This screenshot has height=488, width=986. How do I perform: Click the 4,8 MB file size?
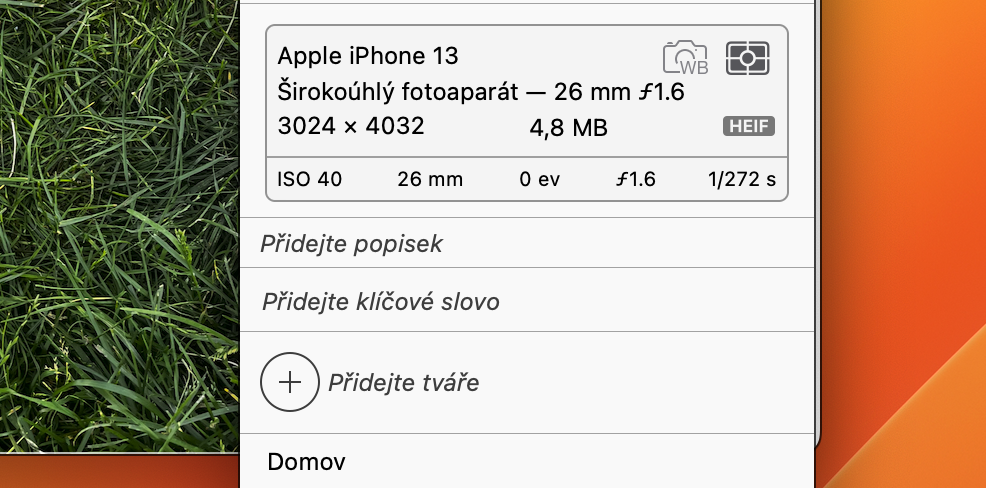(x=568, y=128)
